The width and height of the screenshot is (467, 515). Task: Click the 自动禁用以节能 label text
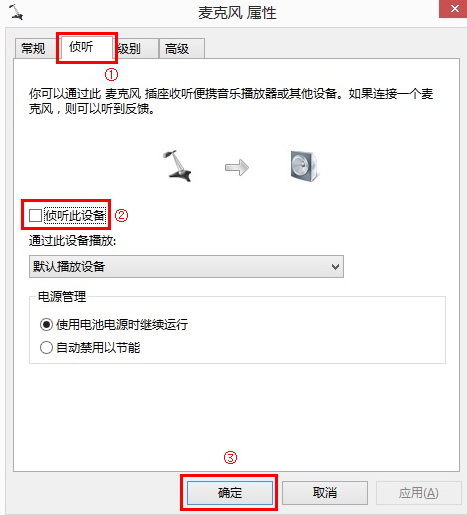(x=98, y=348)
